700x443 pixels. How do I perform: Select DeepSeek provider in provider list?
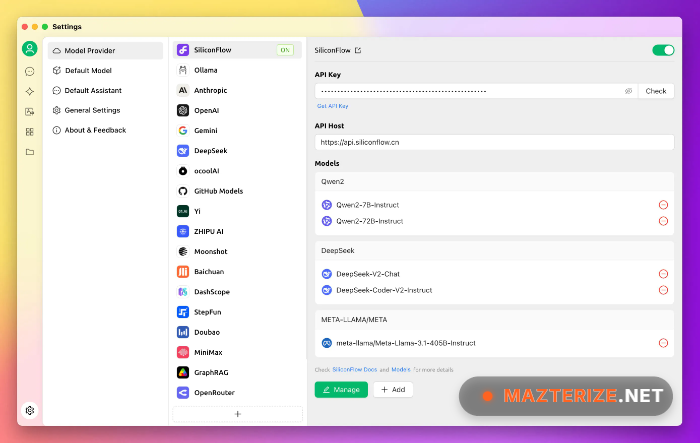point(237,150)
